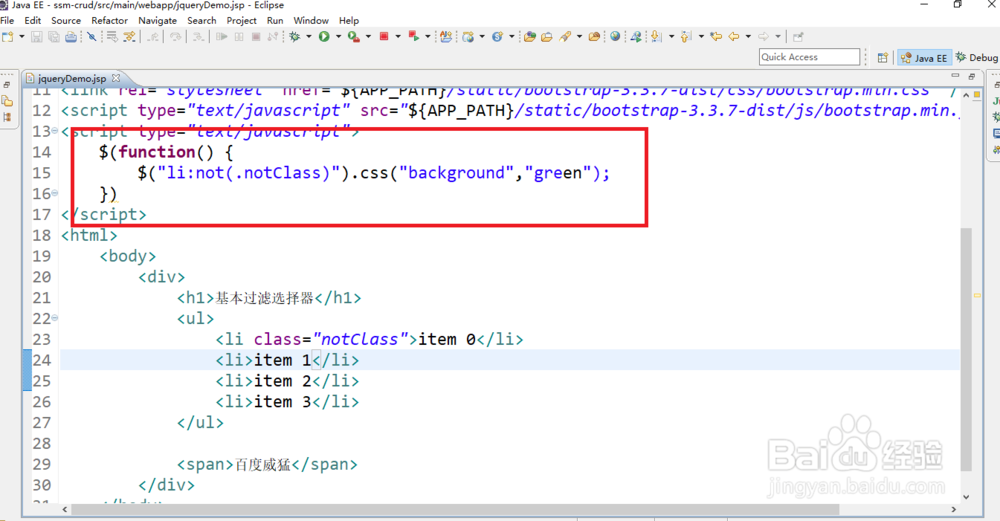Click the Save All icon
The image size is (1000, 521).
54,37
